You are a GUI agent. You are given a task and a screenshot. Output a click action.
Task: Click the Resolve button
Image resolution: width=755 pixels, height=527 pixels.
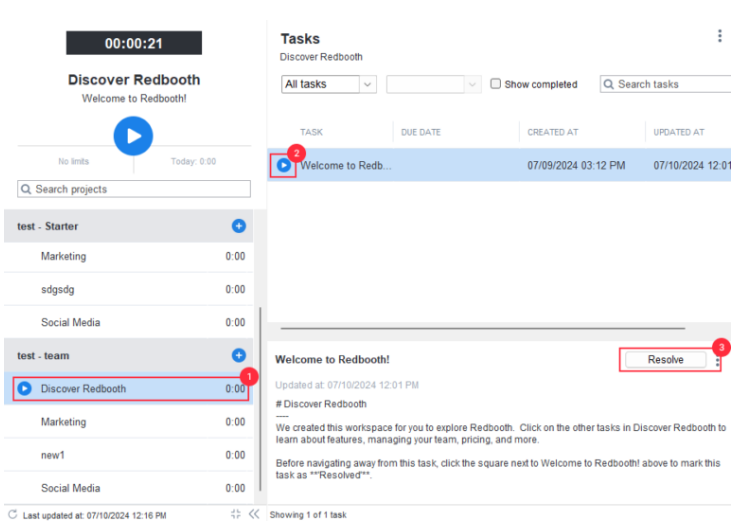click(665, 360)
